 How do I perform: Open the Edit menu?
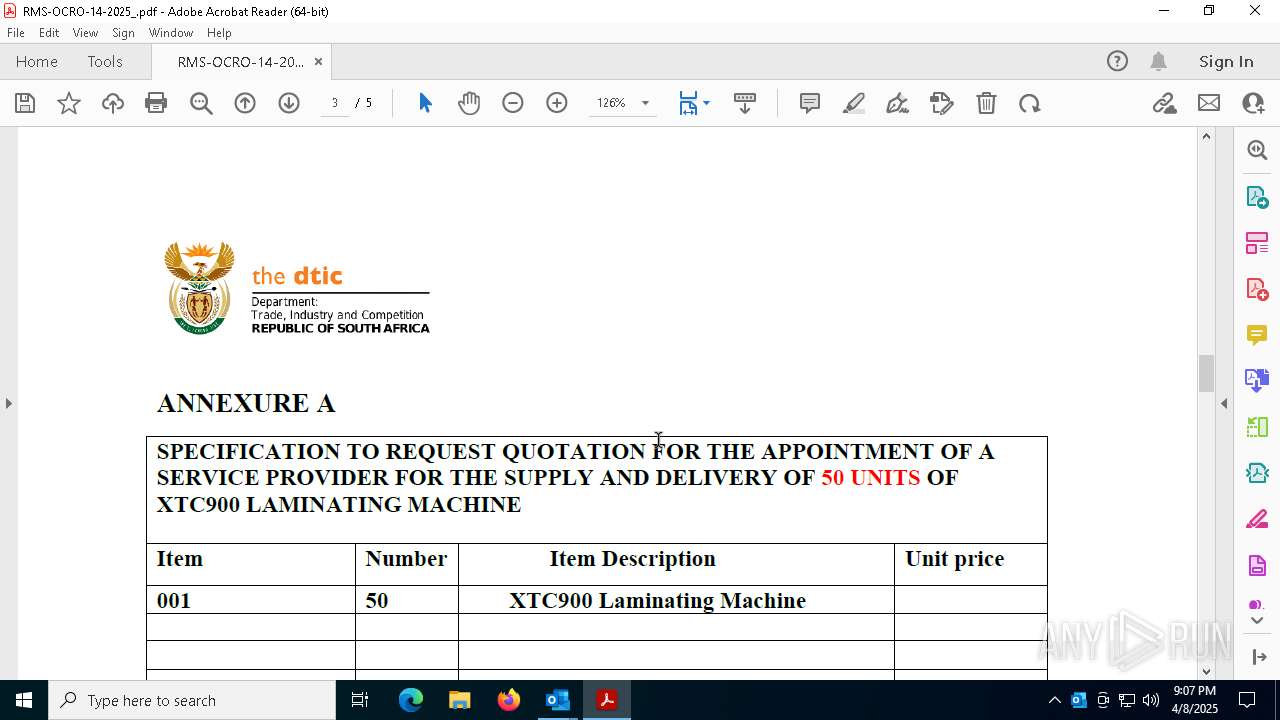(x=49, y=33)
